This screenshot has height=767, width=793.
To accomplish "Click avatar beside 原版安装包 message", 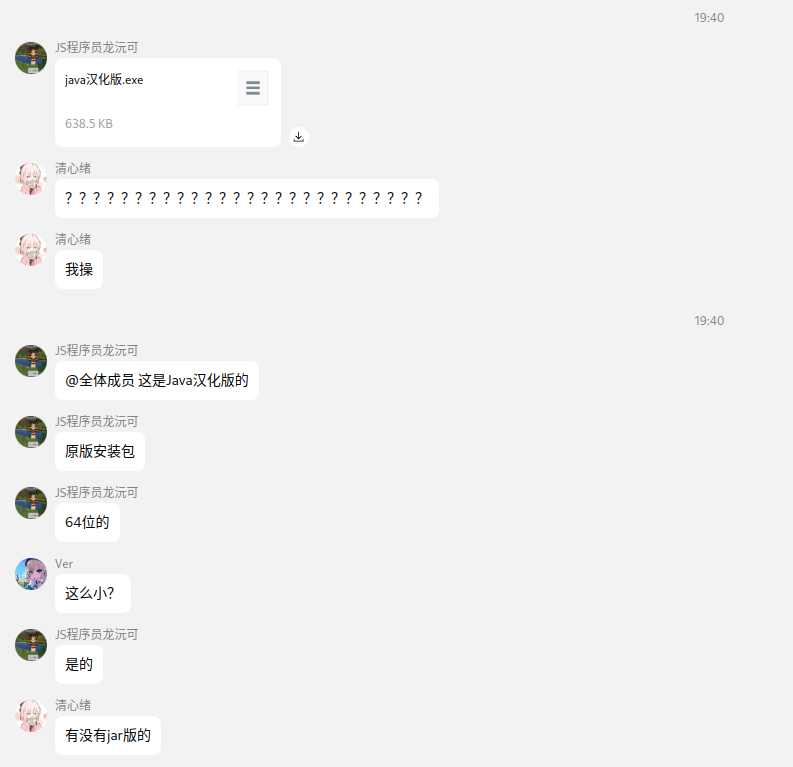I will click(x=31, y=432).
